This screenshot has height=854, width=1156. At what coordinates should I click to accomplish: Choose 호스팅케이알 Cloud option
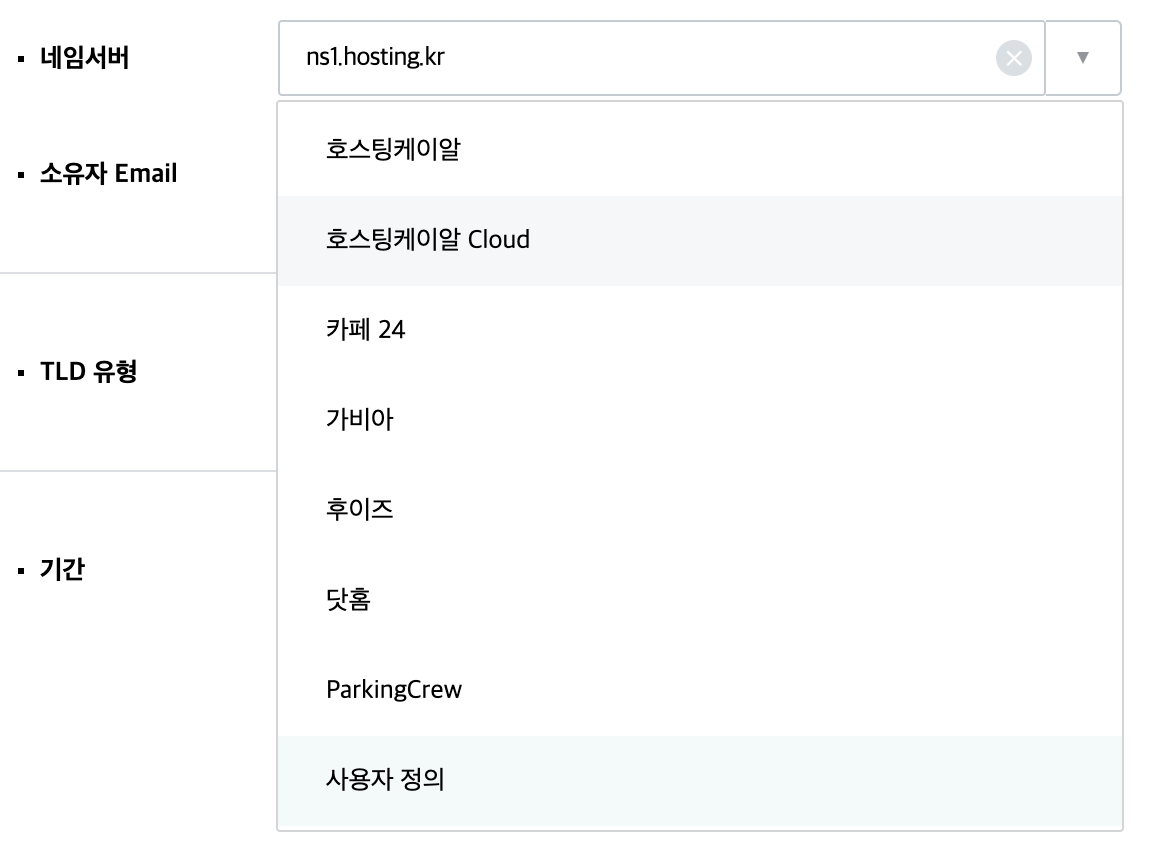pos(700,240)
